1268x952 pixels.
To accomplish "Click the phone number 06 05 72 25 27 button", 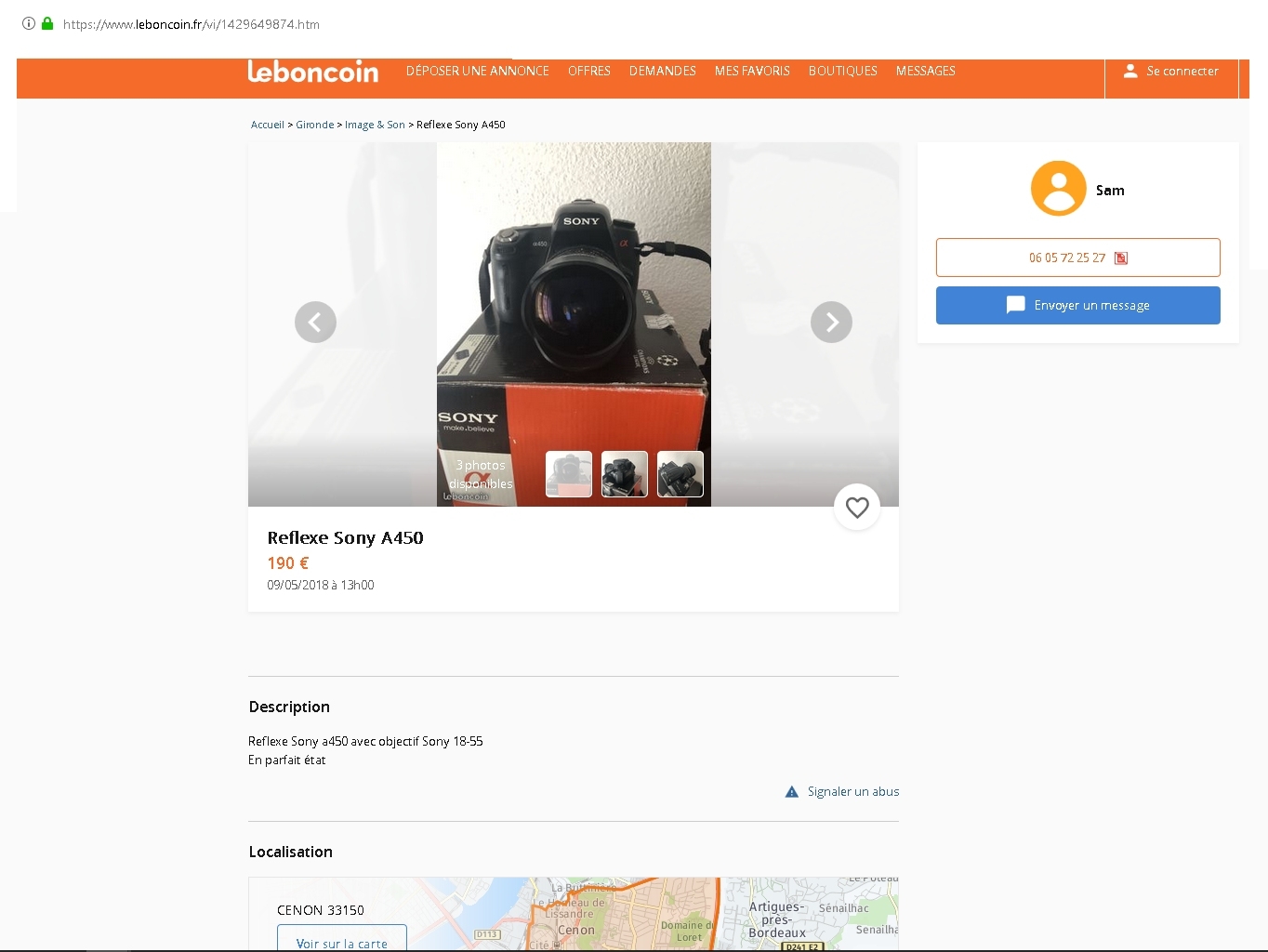I will point(1078,258).
